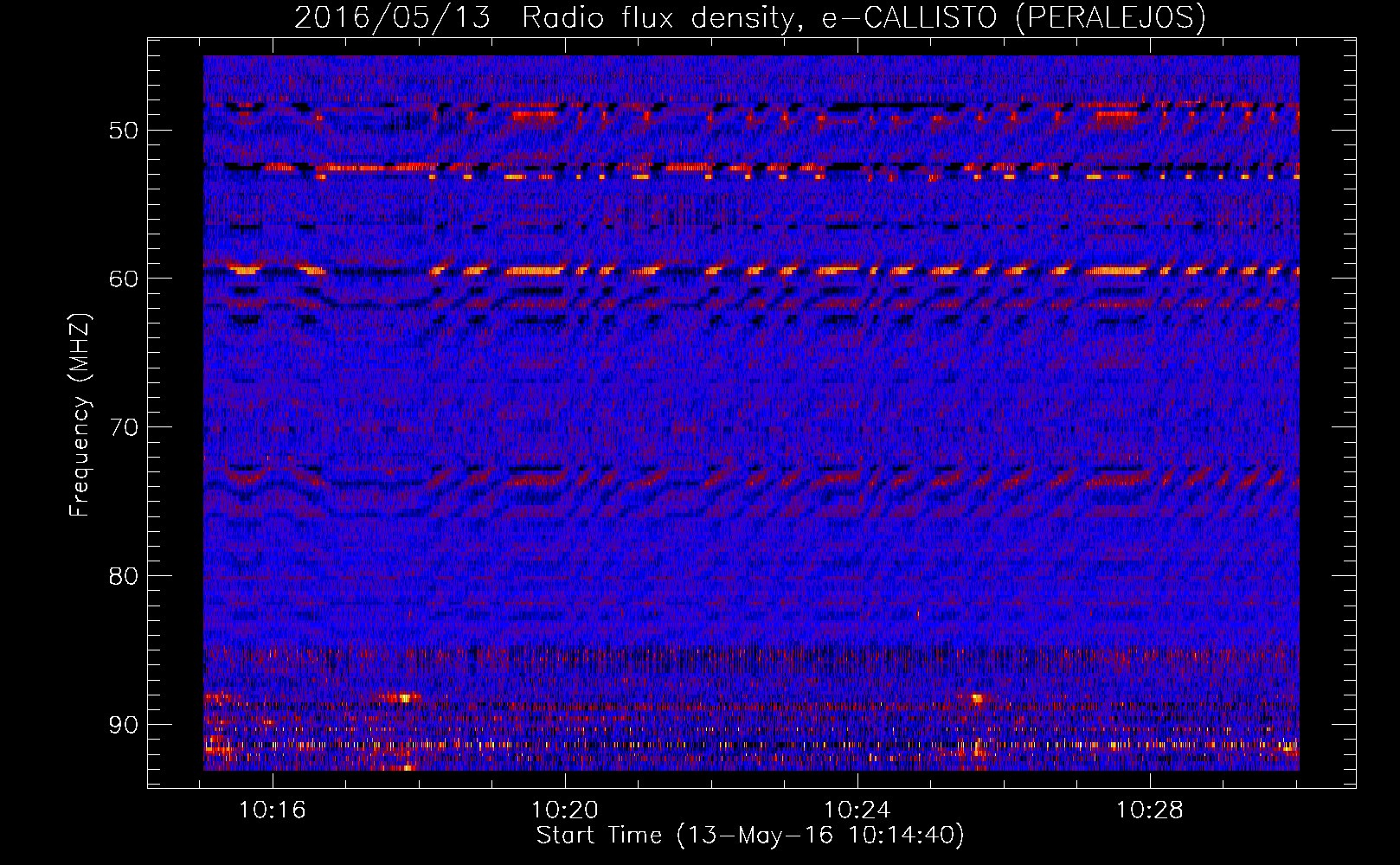Click the 80 MHz frequency tick label
1400x865 pixels.
pyautogui.click(x=123, y=576)
